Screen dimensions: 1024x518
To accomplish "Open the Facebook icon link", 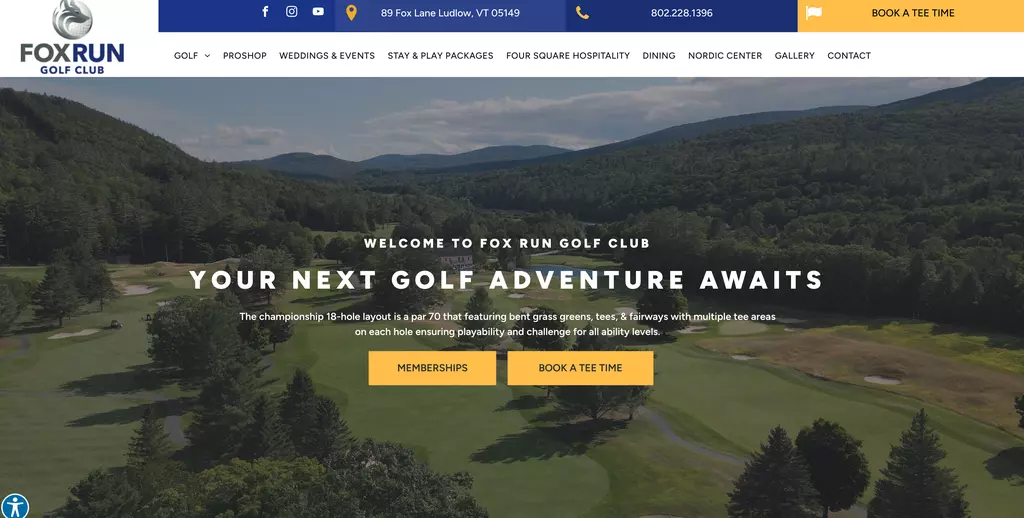I will coord(265,12).
